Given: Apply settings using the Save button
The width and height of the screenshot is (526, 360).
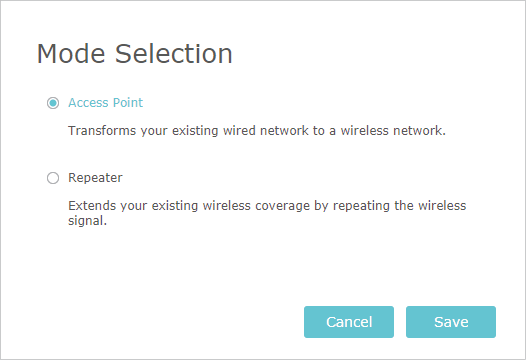Looking at the screenshot, I should click(x=451, y=322).
